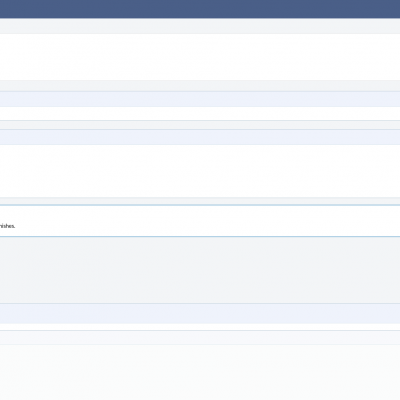Click the gray strip above first lavender row
The image size is (400, 400).
click(x=200, y=86)
